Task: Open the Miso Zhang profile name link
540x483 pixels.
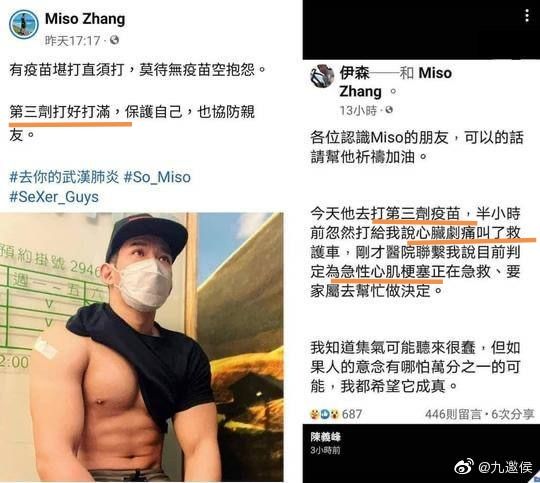Action: [x=85, y=19]
